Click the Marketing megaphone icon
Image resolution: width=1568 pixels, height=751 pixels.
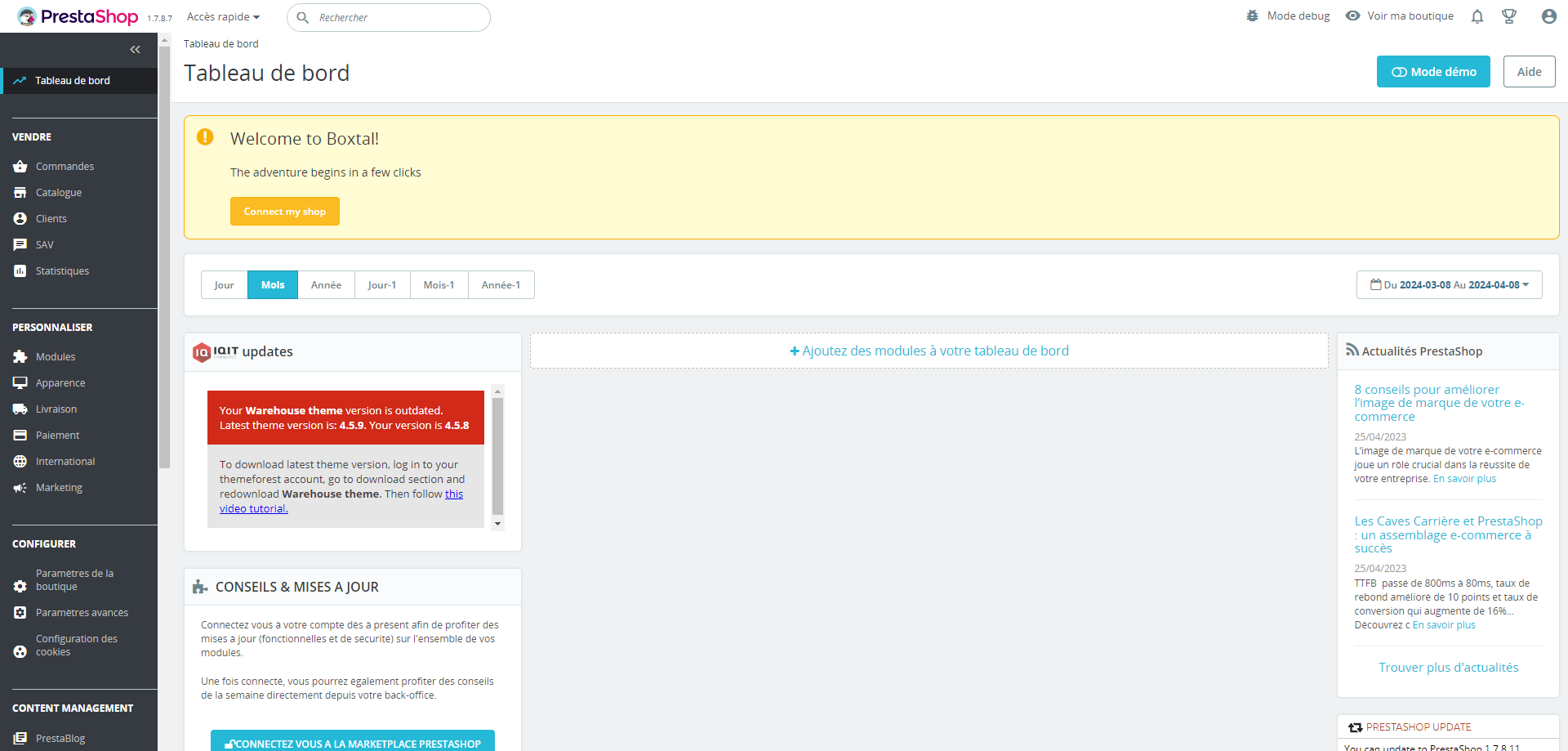tap(20, 488)
